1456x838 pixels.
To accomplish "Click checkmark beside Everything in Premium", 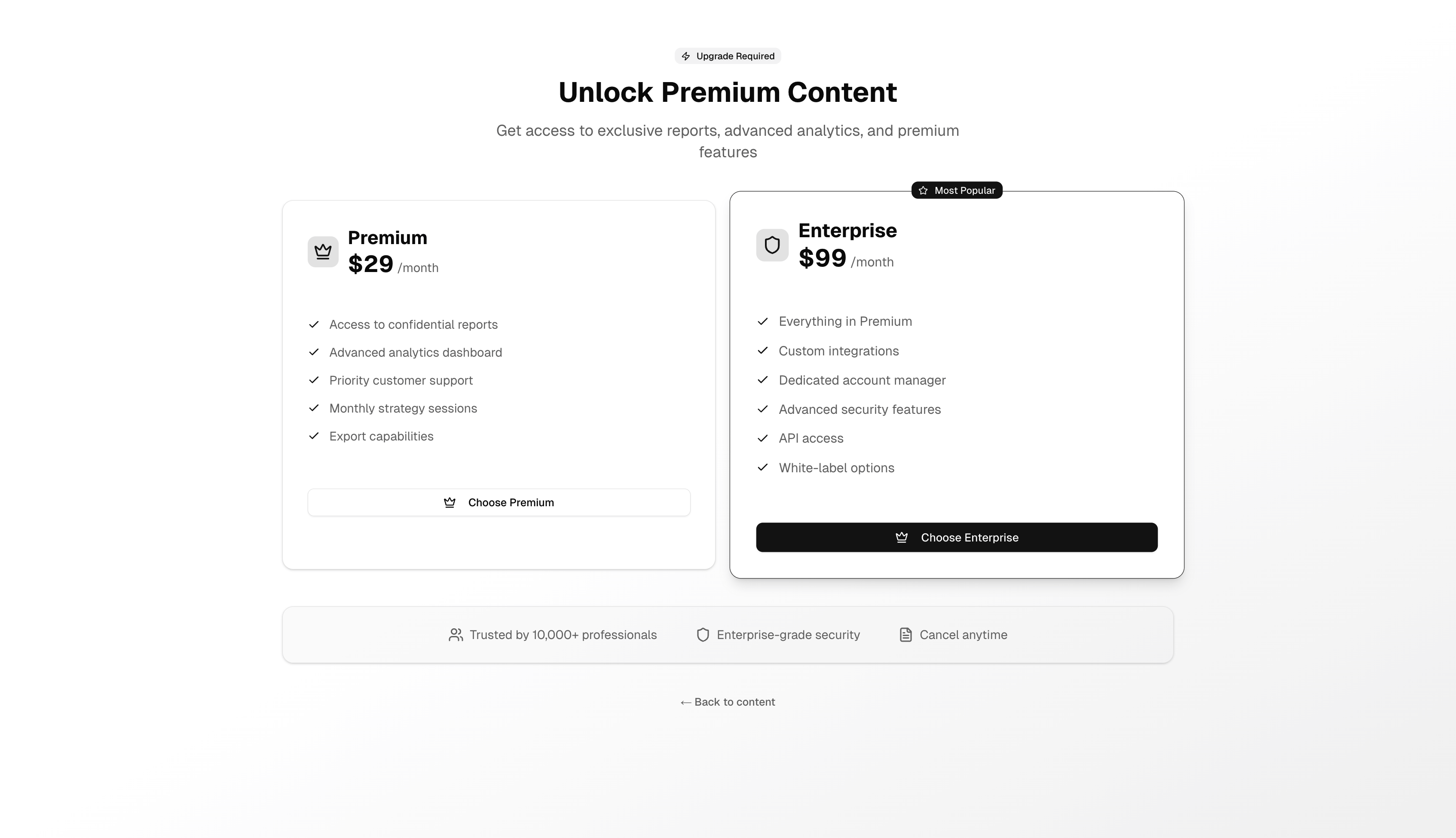I will (762, 321).
